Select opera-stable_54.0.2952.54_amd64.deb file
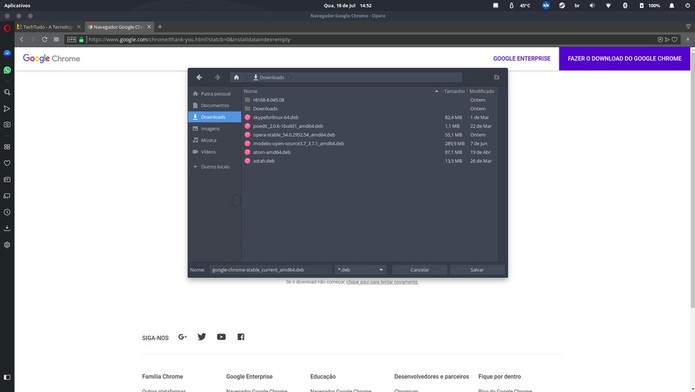695x392 pixels. coord(370,135)
